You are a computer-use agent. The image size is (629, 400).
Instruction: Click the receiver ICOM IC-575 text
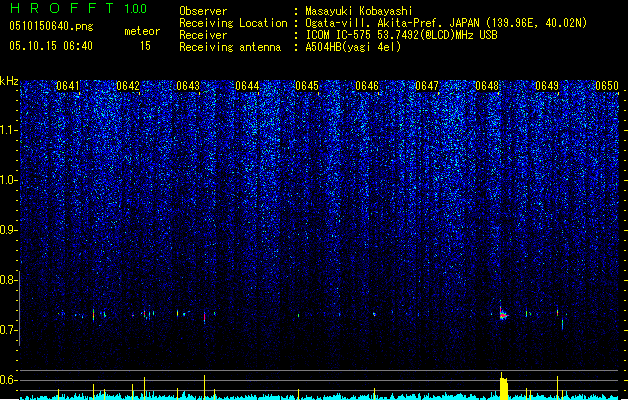pyautogui.click(x=401, y=35)
